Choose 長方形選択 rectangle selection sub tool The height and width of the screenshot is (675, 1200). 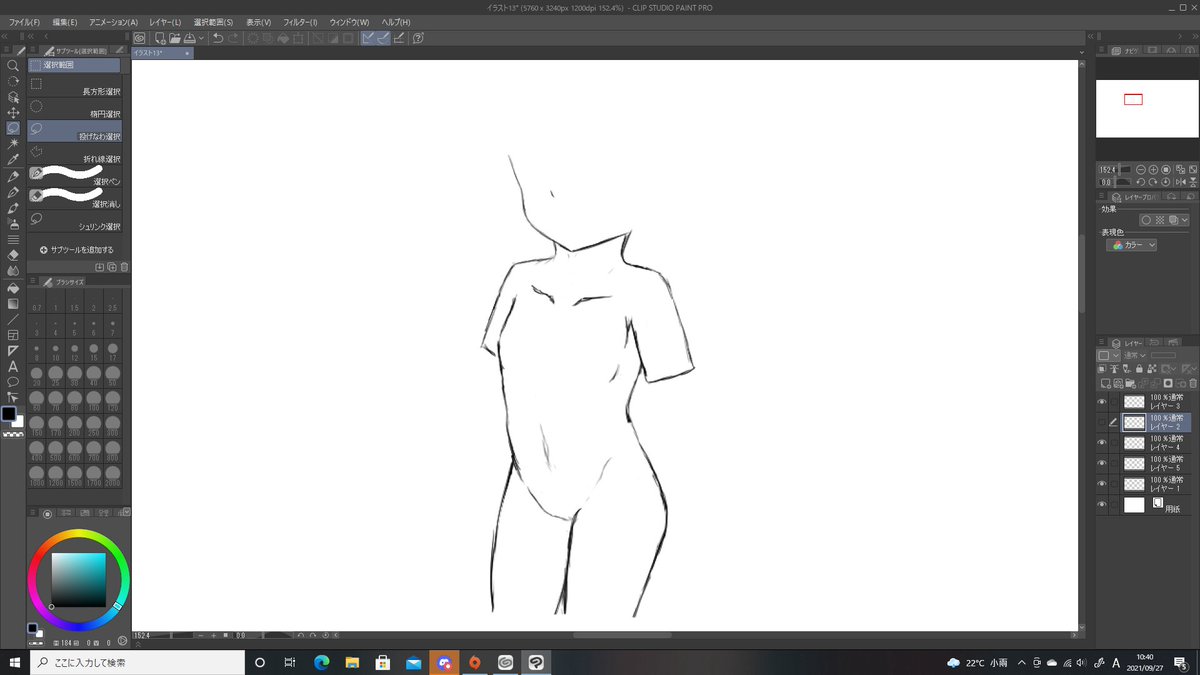point(75,87)
